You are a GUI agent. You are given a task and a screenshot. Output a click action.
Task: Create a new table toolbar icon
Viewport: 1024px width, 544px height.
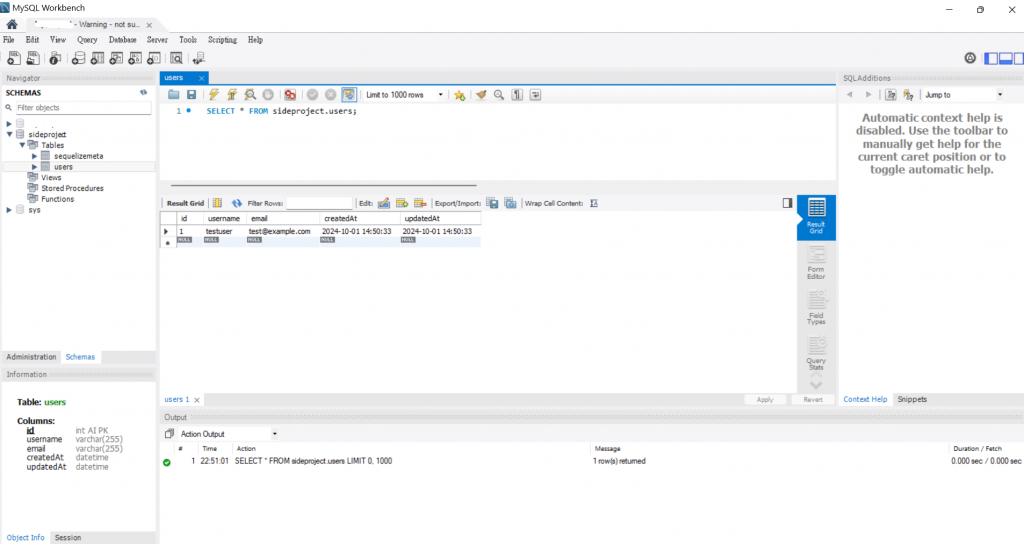(97, 59)
